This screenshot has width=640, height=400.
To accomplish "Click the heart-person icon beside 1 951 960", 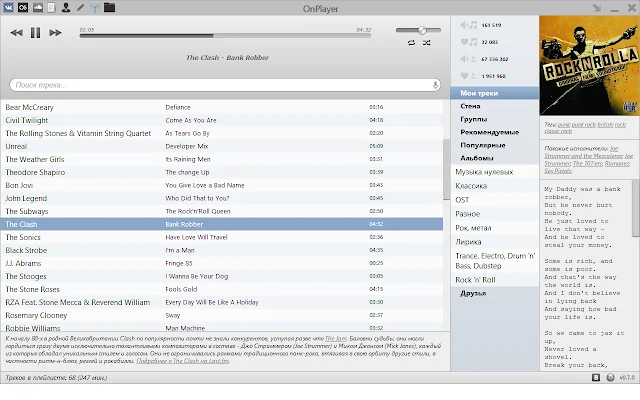I will [x=469, y=76].
